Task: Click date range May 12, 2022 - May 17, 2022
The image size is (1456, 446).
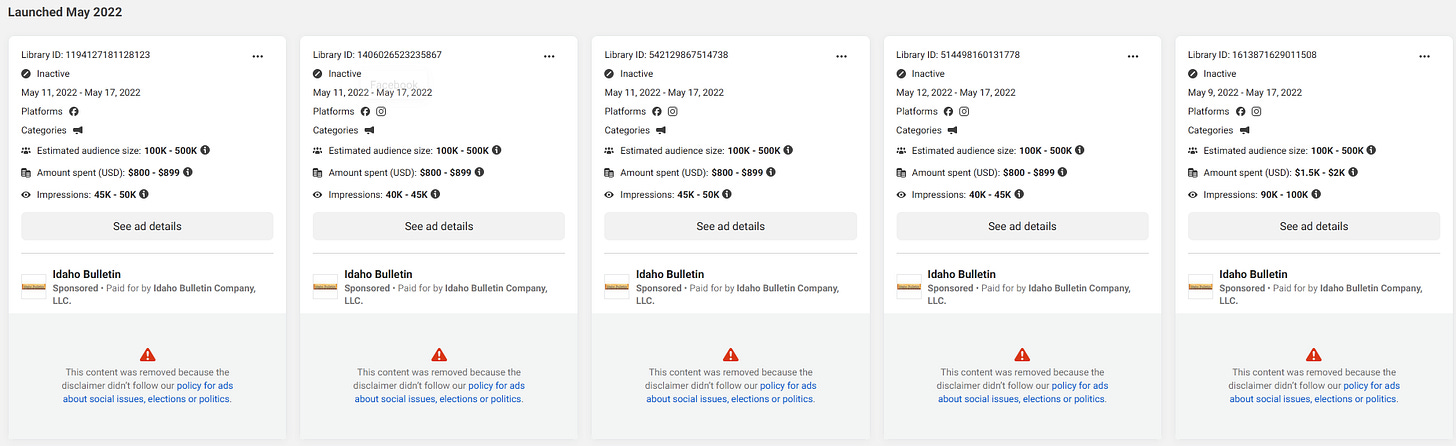Action: pos(956,92)
